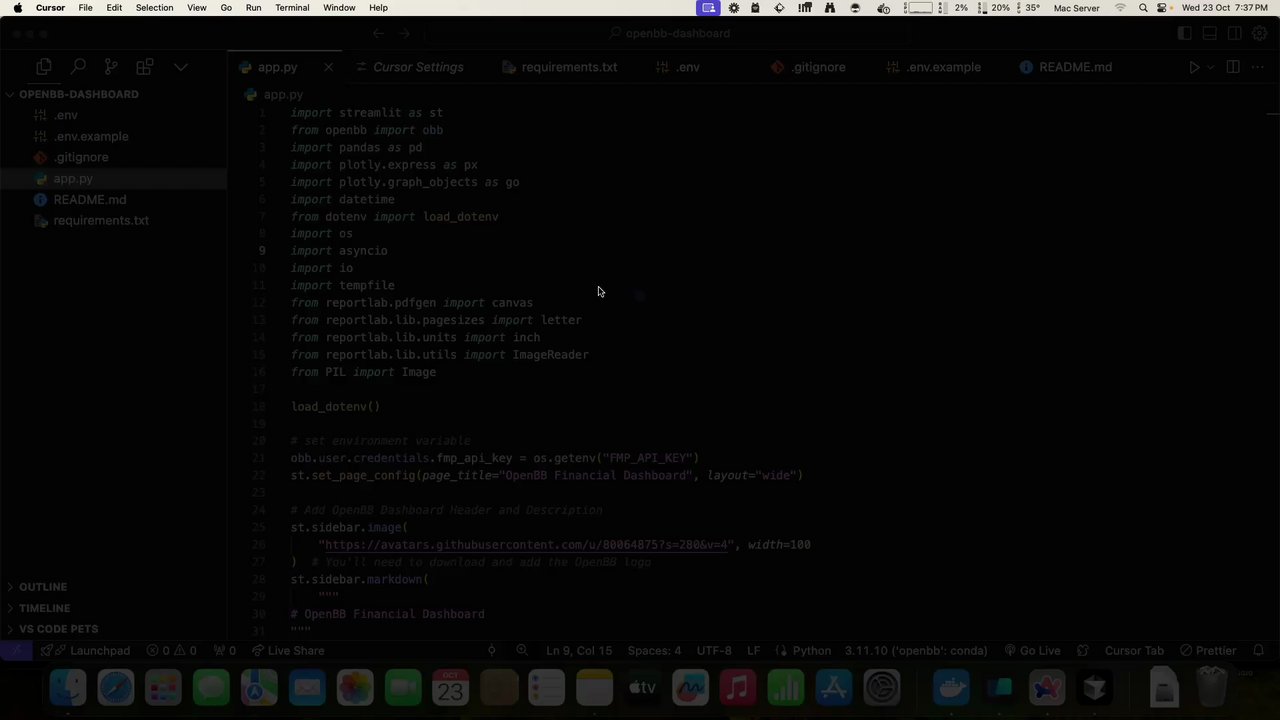Open requirements.txt in the explorer
The width and height of the screenshot is (1280, 720).
click(x=101, y=220)
